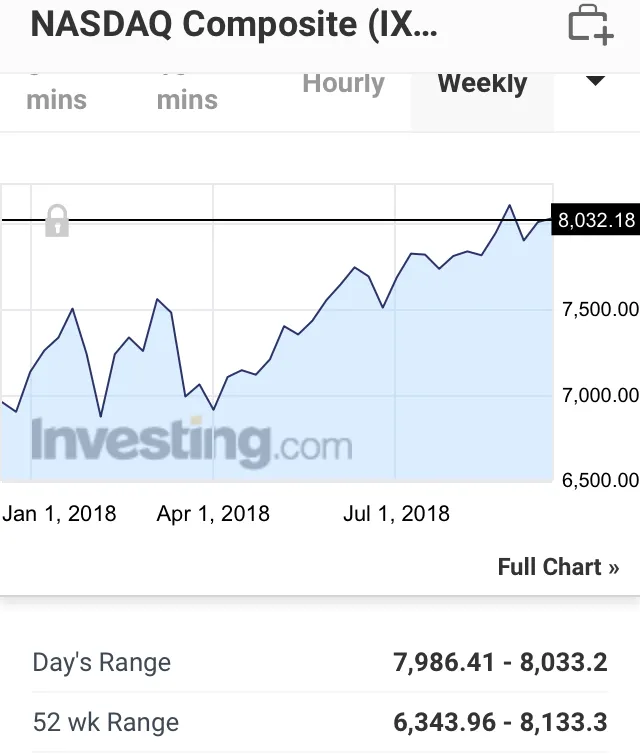Select the second mins interval tab
Screen dimensions: 640x755
pos(187,100)
